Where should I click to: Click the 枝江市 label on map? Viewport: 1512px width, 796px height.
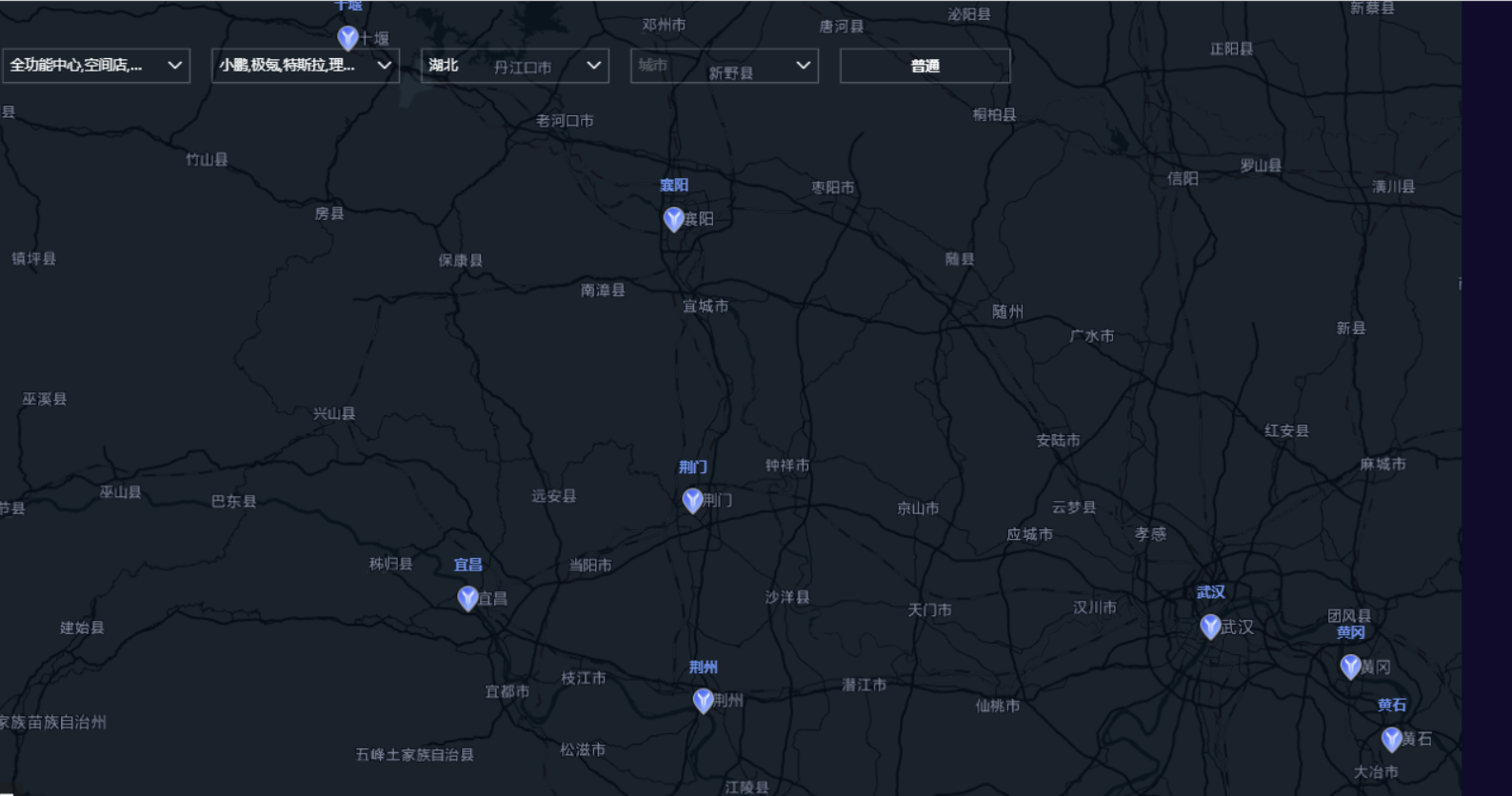[584, 678]
